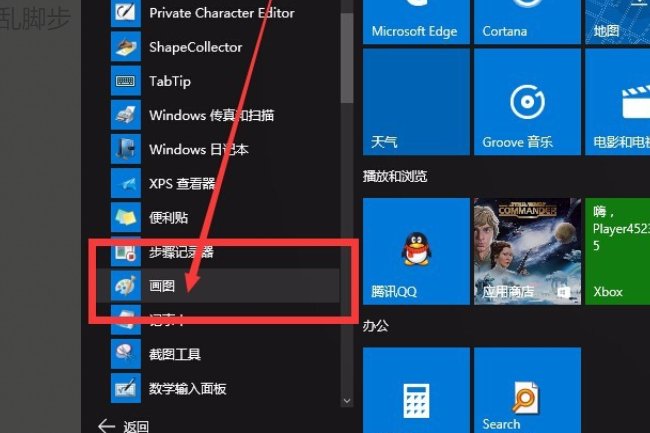Open Private Character Editor app icon
Screen dimensions: 650x433
(x=126, y=13)
